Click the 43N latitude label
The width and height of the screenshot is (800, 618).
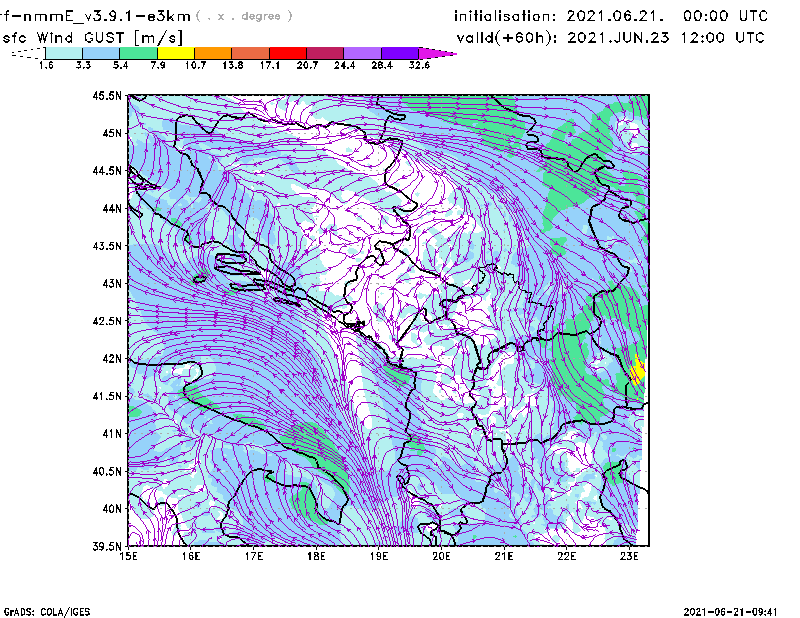click(x=112, y=283)
